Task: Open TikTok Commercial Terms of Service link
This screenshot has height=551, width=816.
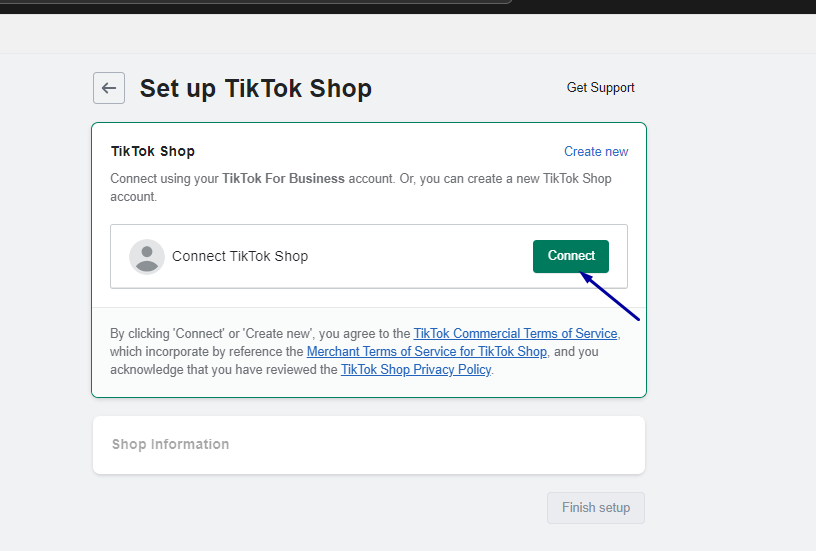Action: click(x=515, y=333)
